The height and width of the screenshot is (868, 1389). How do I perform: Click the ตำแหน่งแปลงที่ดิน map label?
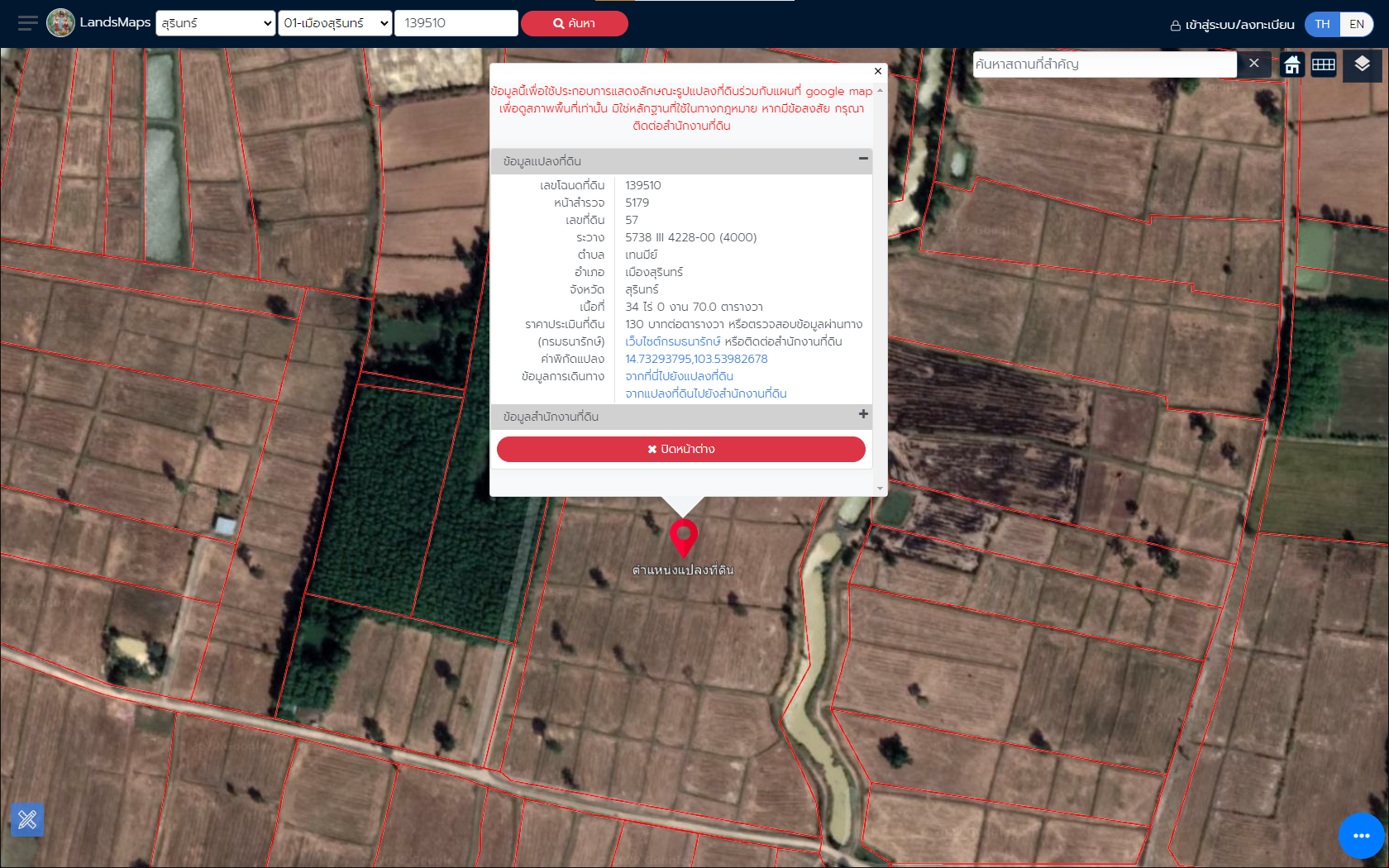tap(683, 570)
